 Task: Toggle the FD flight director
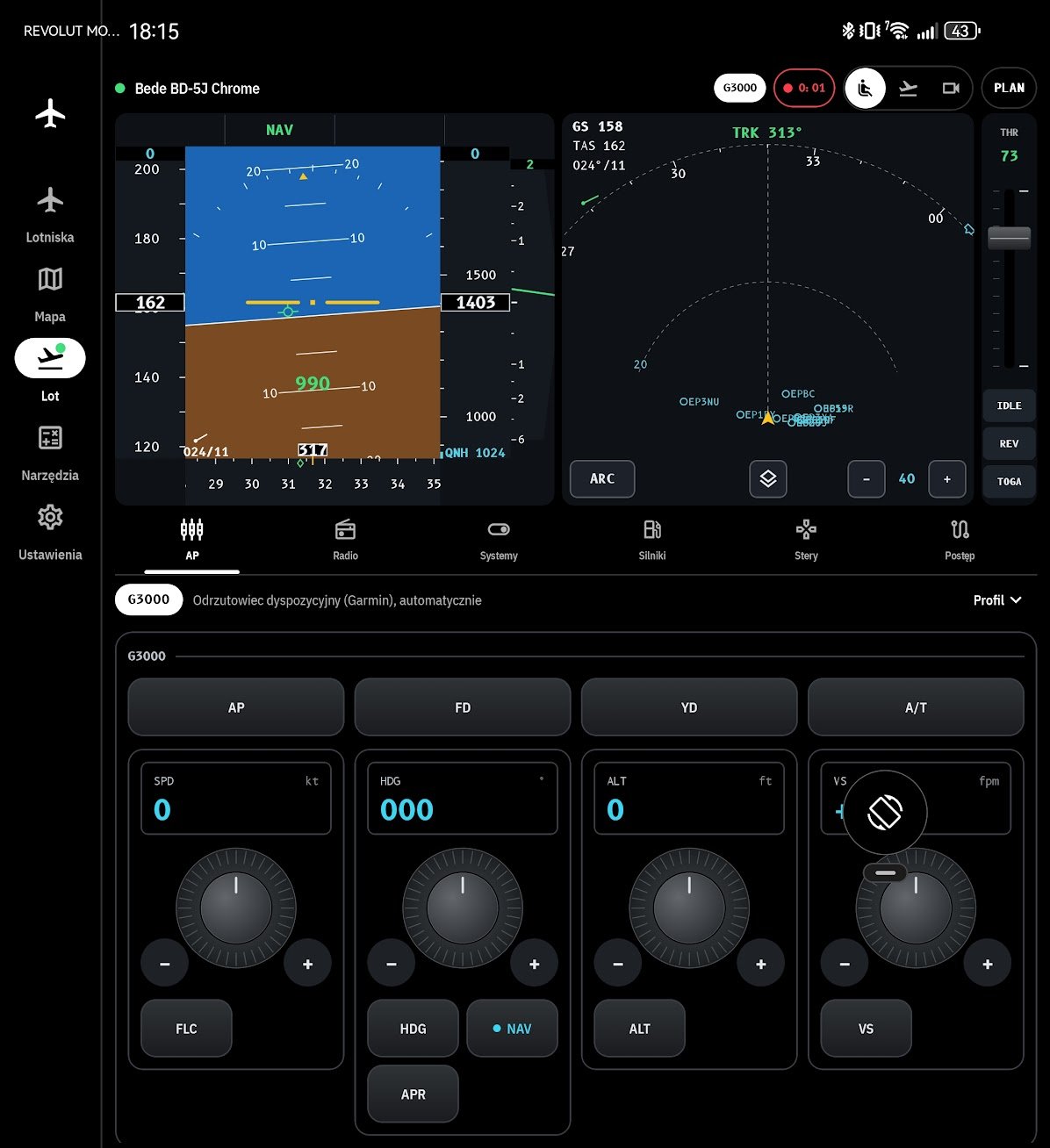(463, 707)
